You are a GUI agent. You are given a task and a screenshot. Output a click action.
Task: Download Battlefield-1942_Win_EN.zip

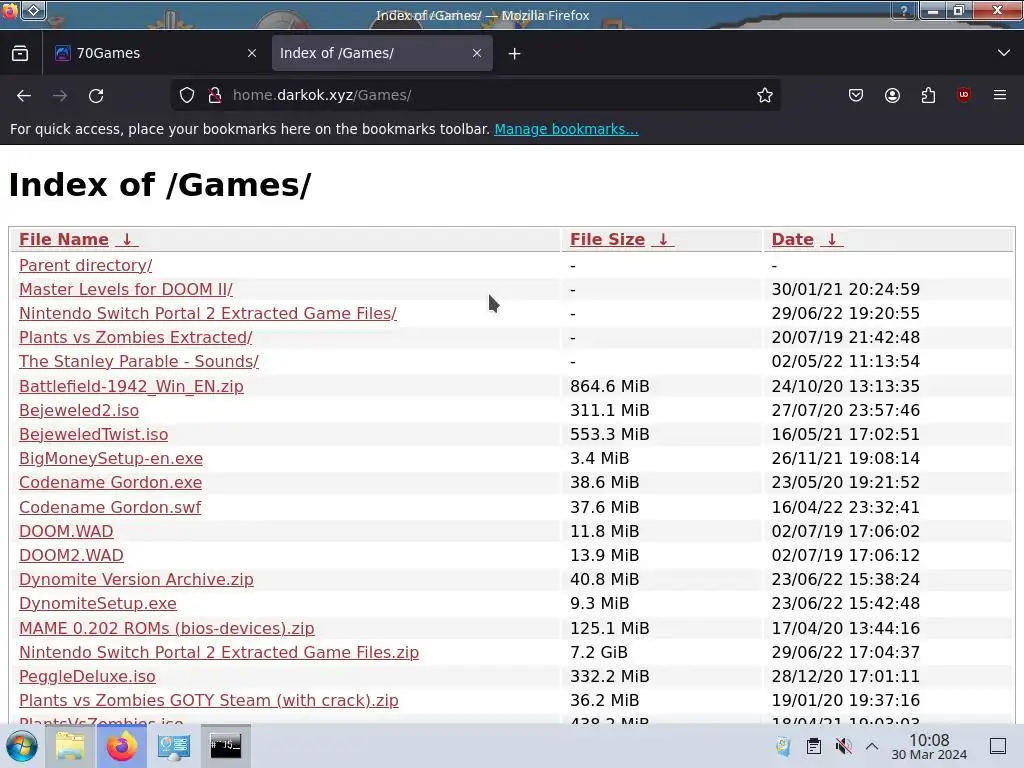point(131,387)
